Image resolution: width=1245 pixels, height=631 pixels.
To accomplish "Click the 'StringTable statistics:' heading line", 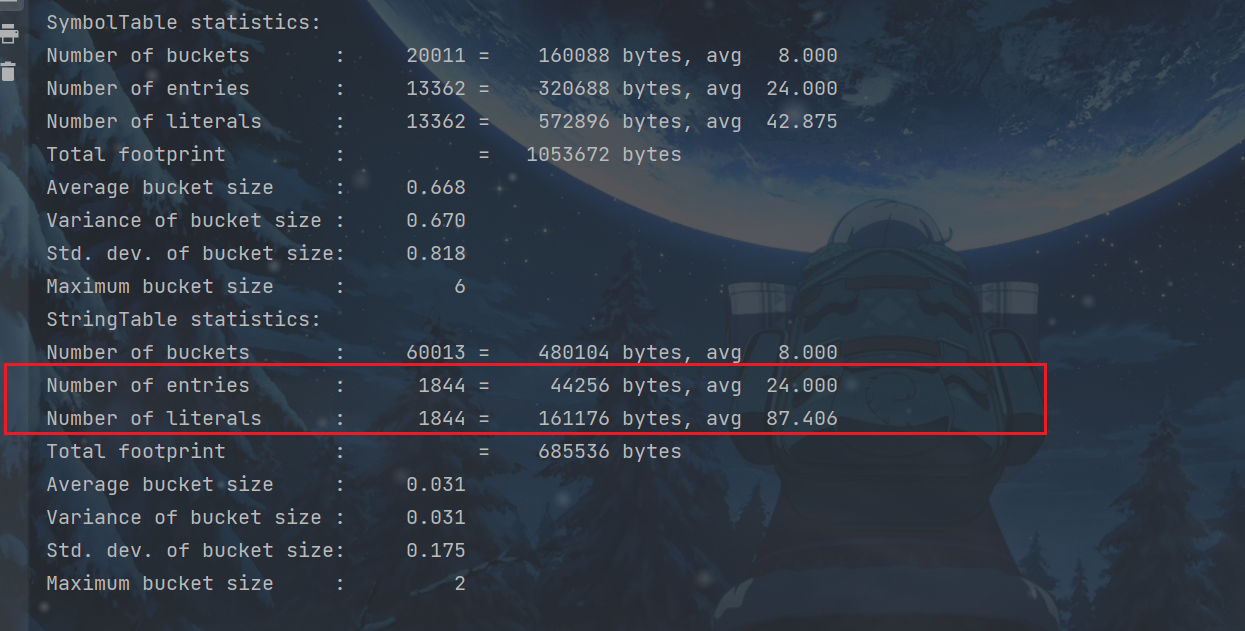I will pos(184,319).
